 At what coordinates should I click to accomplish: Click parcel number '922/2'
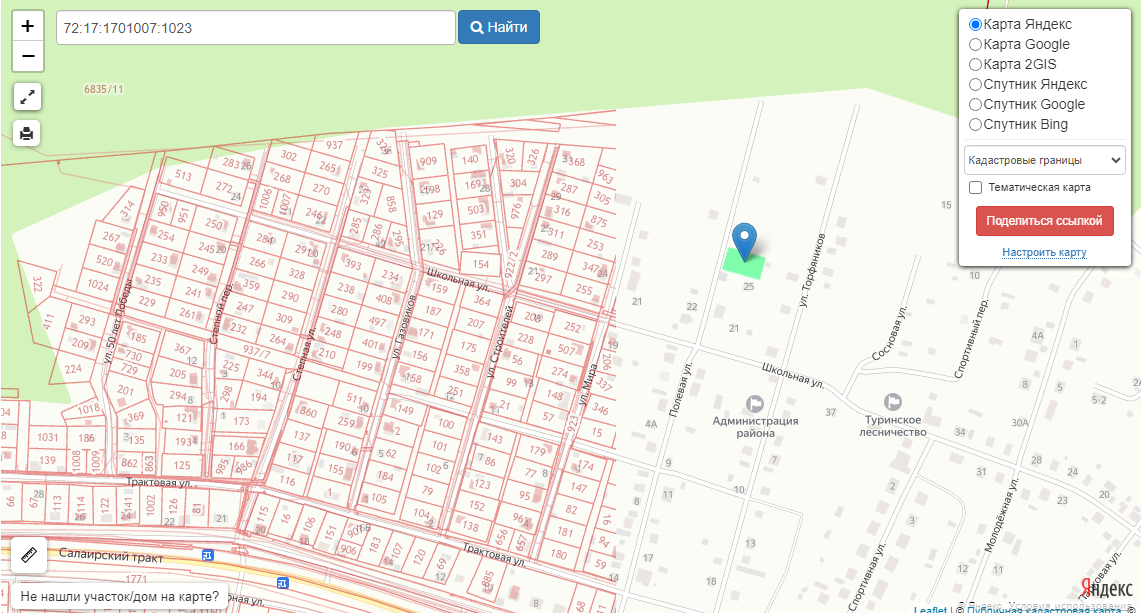pyautogui.click(x=510, y=263)
